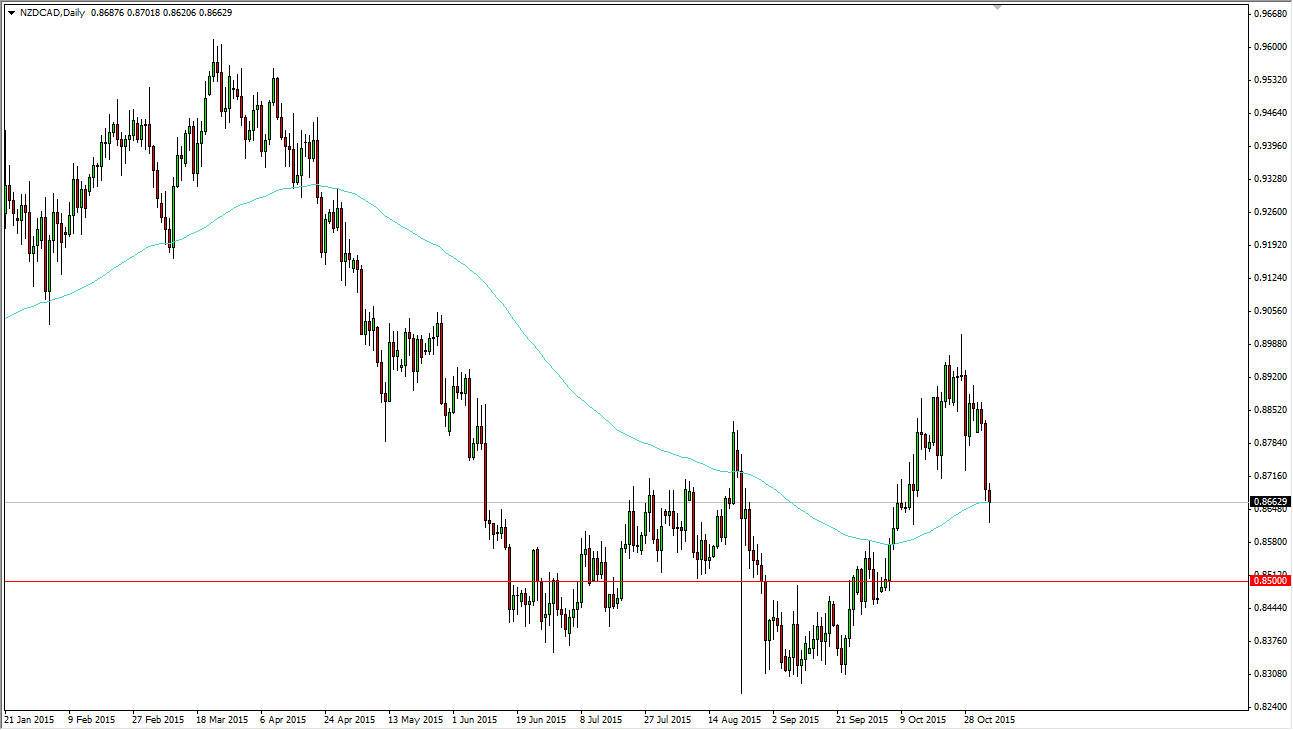This screenshot has height=730, width=1293.
Task: Click the 21 Sep 2015 date label
Action: [861, 720]
